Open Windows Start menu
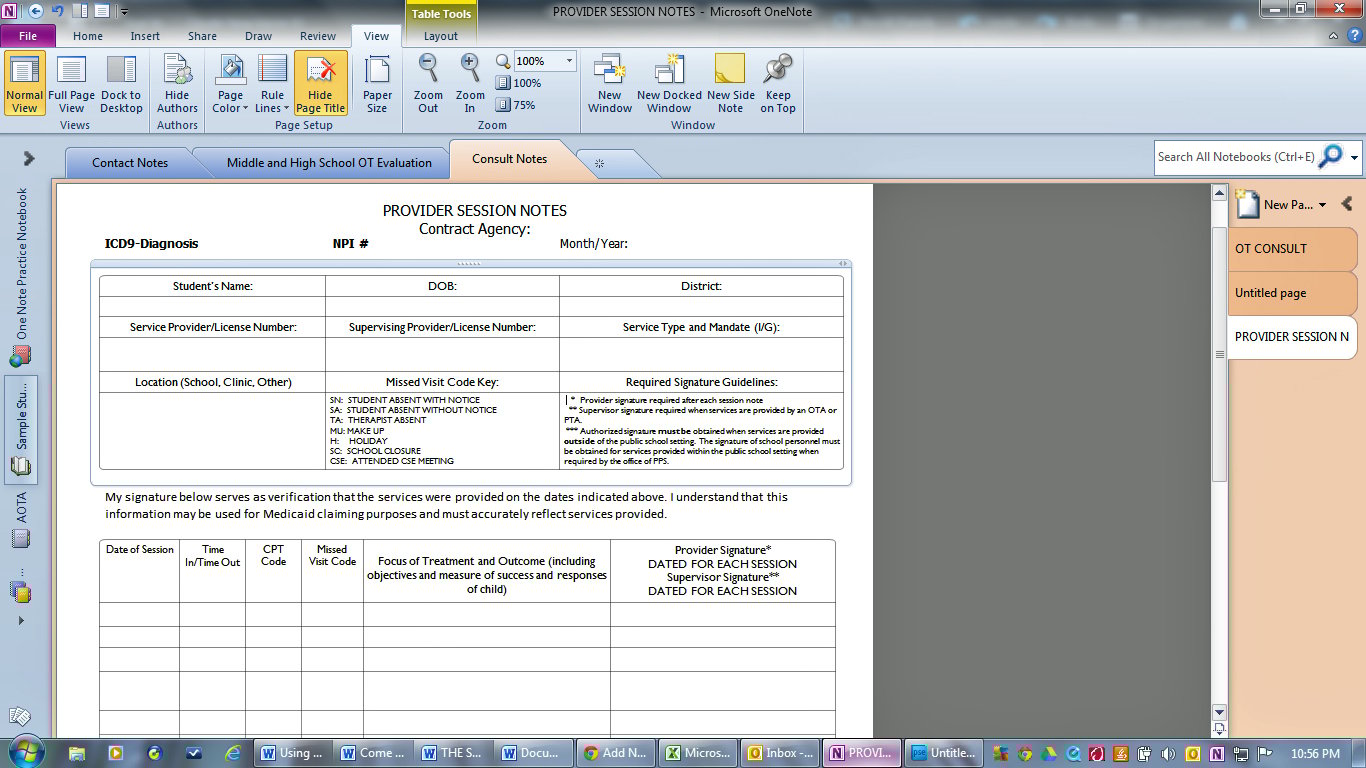Screen dimensions: 1366x768 point(25,752)
